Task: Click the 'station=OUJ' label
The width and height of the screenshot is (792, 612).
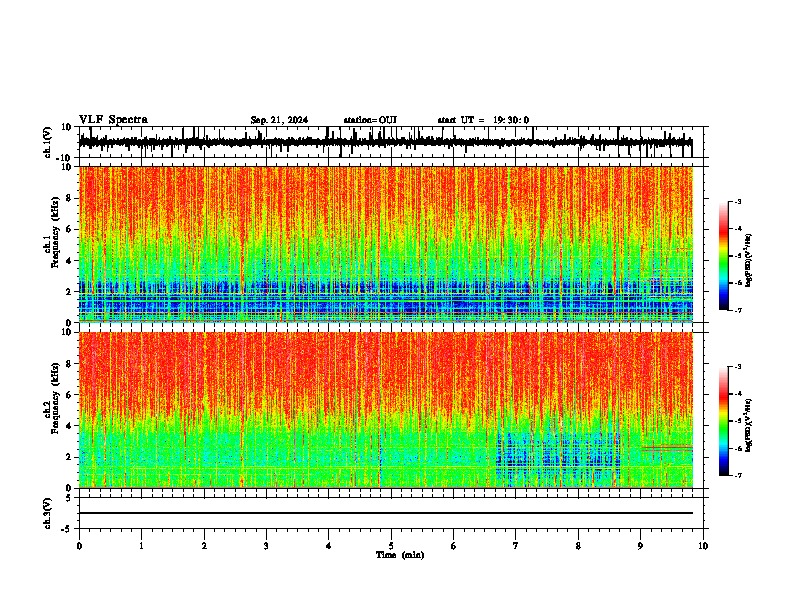Action: pyautogui.click(x=370, y=120)
